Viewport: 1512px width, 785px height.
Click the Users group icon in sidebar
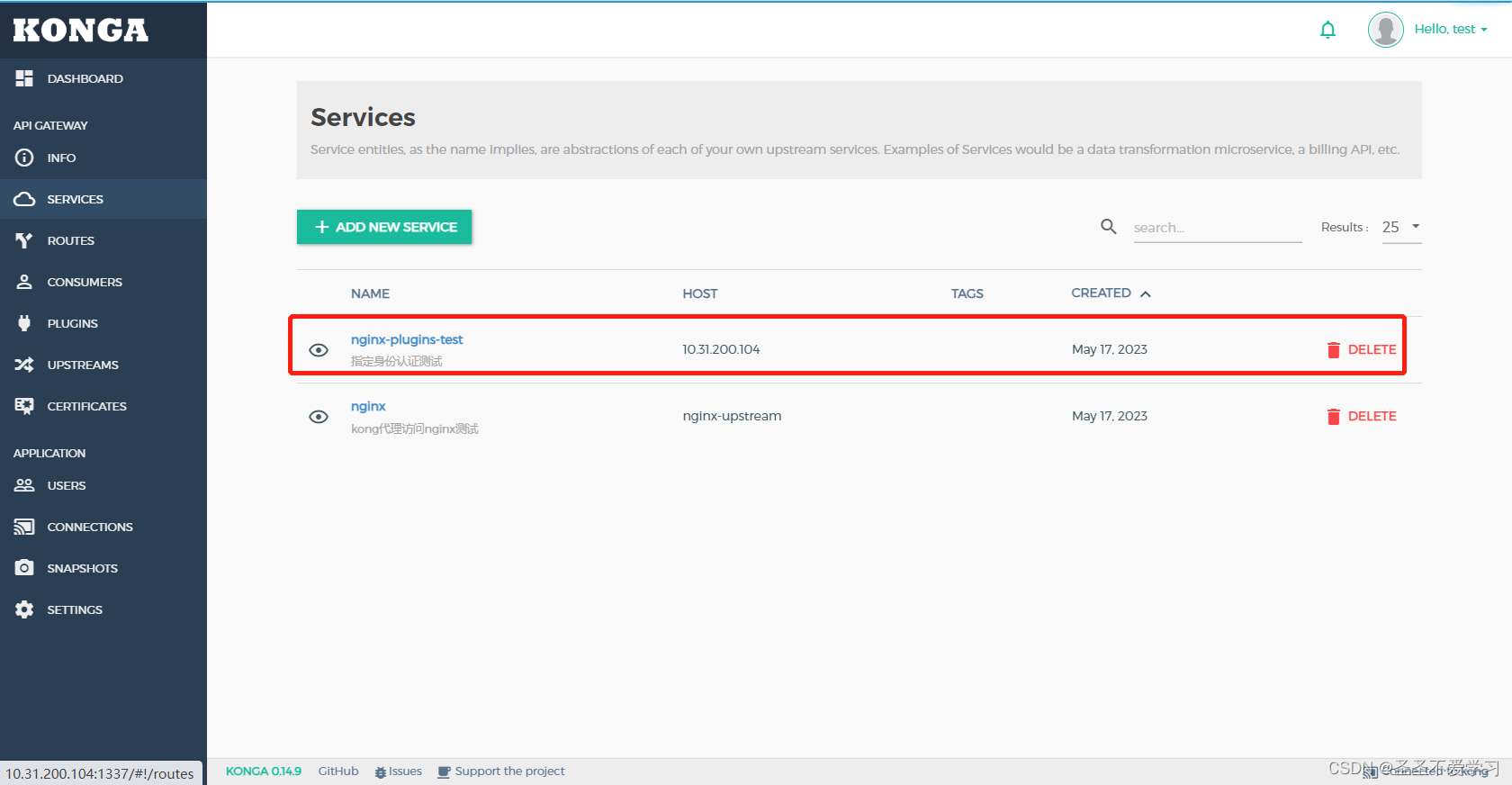24,485
